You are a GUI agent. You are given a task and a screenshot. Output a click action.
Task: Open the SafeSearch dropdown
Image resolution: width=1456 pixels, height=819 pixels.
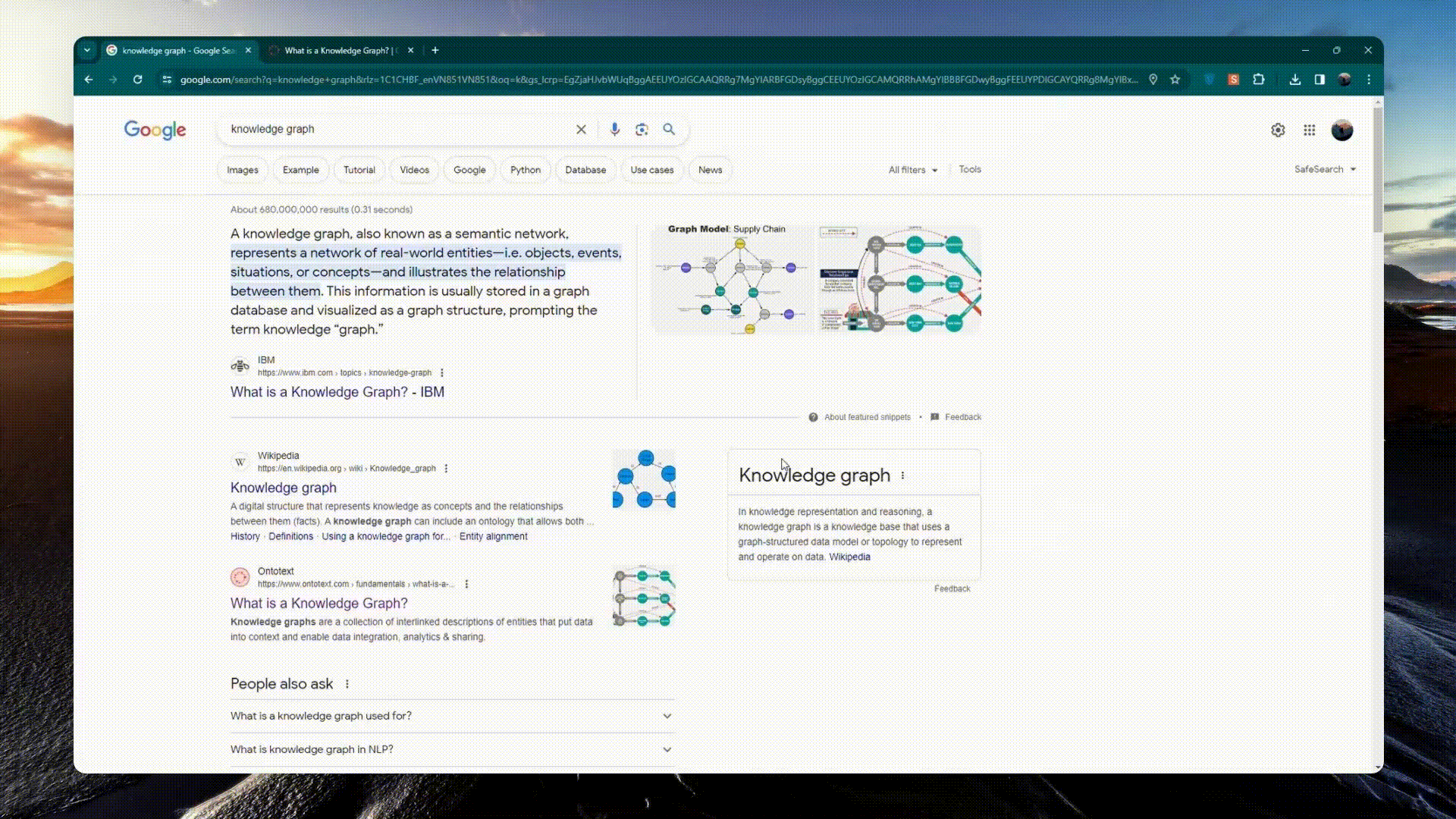click(1325, 169)
